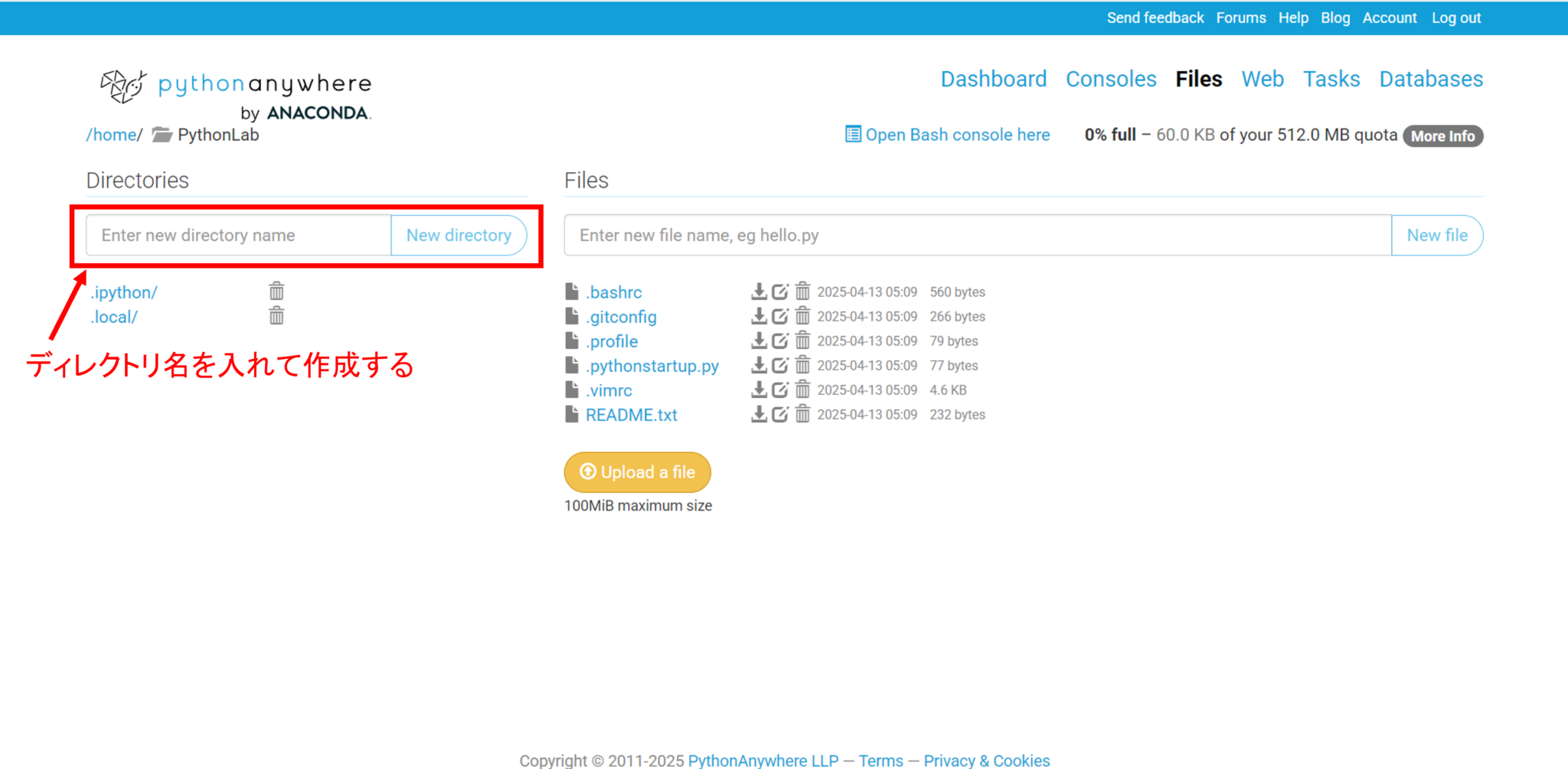Download the README.txt file
Viewport: 1568px width, 769px height.
[758, 414]
